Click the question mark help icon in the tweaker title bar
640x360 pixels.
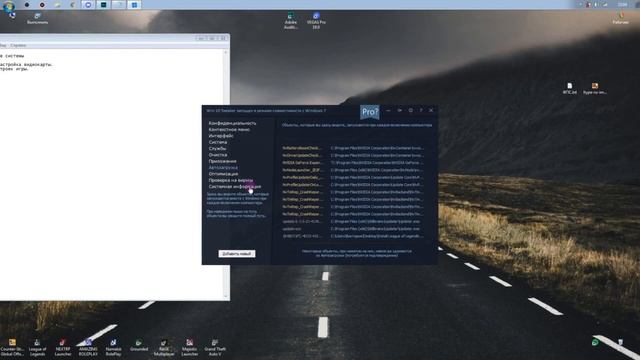(x=421, y=110)
